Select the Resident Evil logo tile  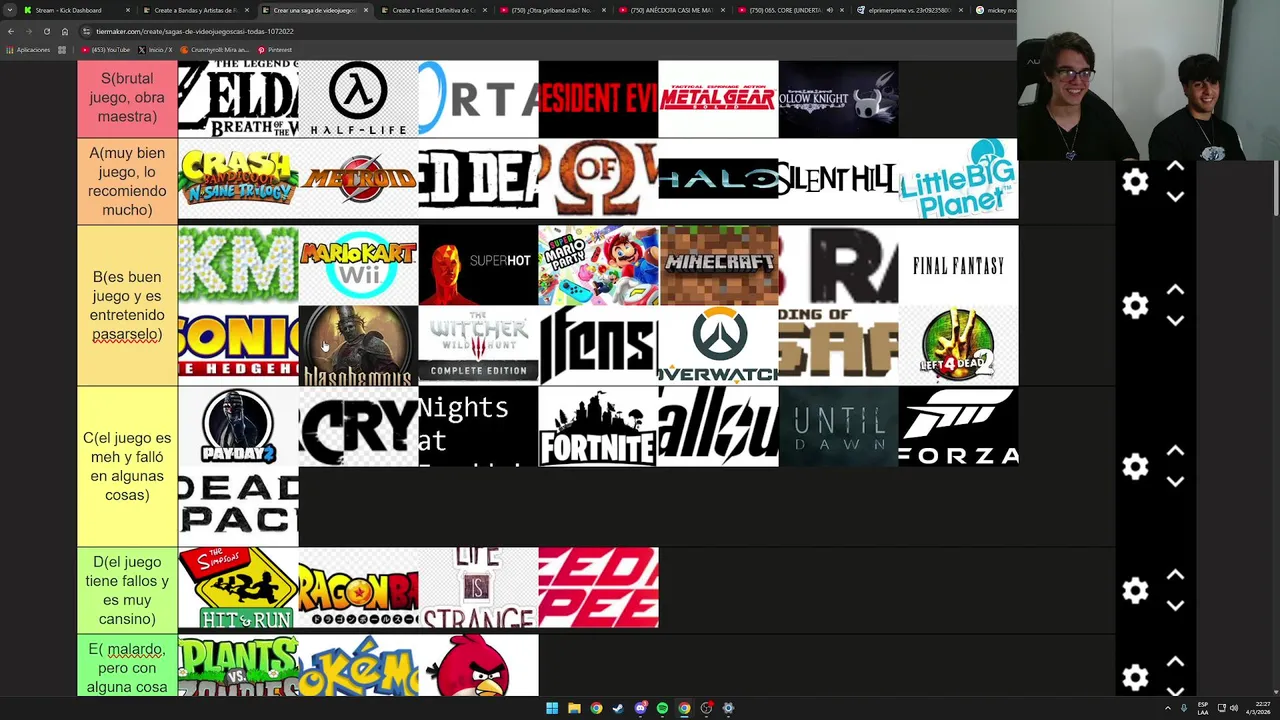(x=598, y=98)
